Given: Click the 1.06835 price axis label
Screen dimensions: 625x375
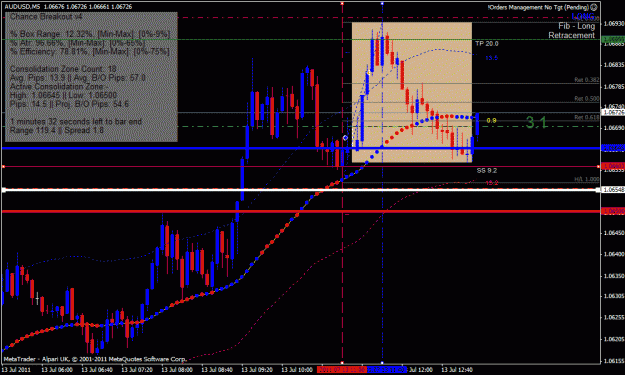Looking at the screenshot, I should coord(614,65).
